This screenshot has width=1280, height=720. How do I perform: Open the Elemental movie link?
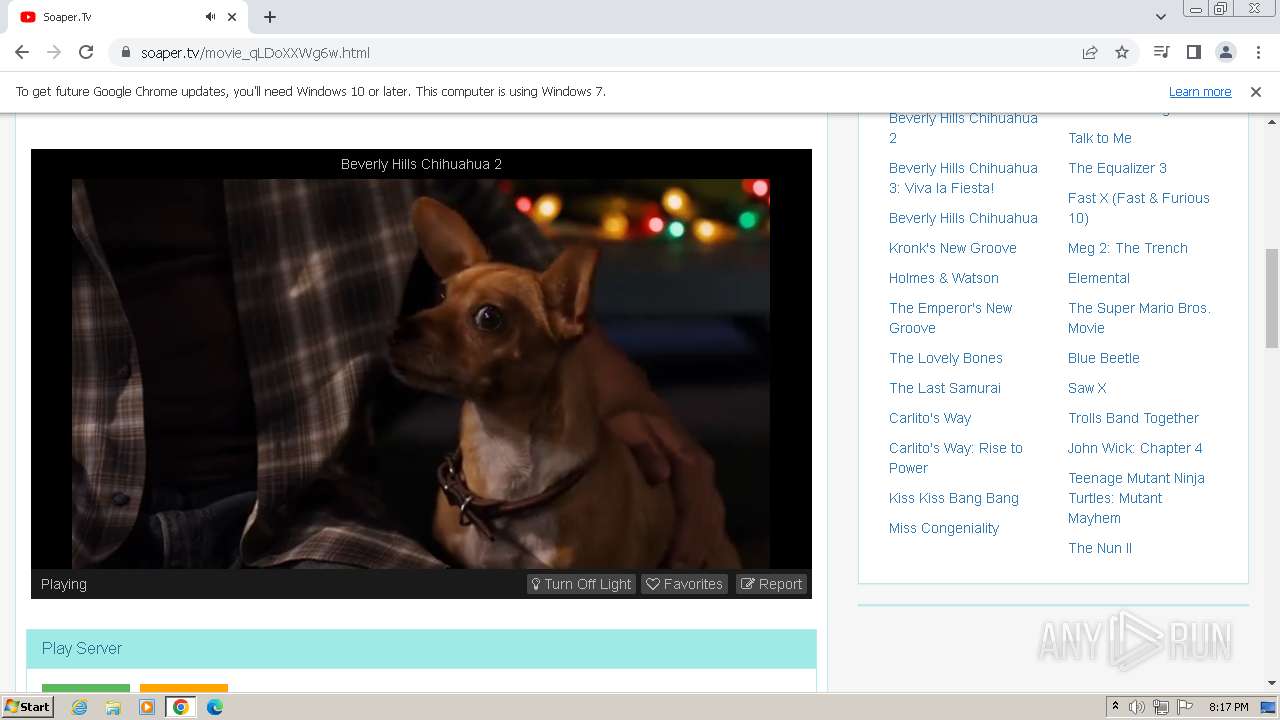1098,278
